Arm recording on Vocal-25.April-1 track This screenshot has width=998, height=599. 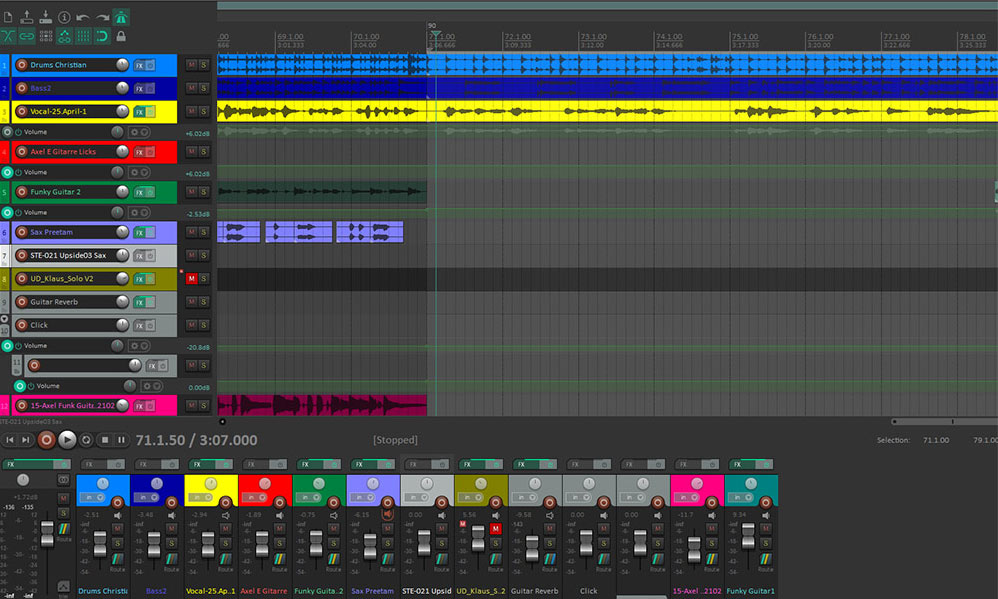21,111
